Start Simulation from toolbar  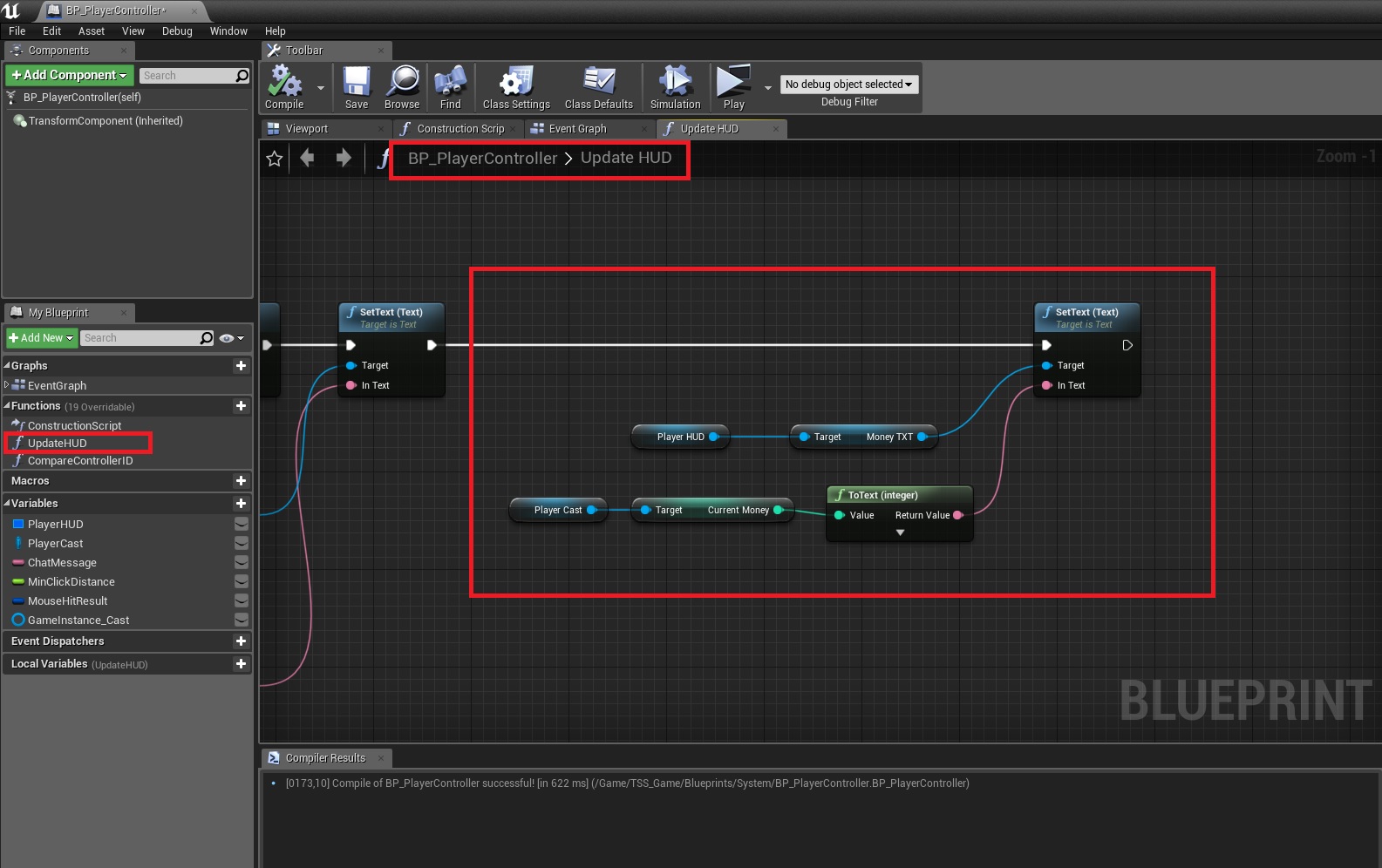click(675, 83)
